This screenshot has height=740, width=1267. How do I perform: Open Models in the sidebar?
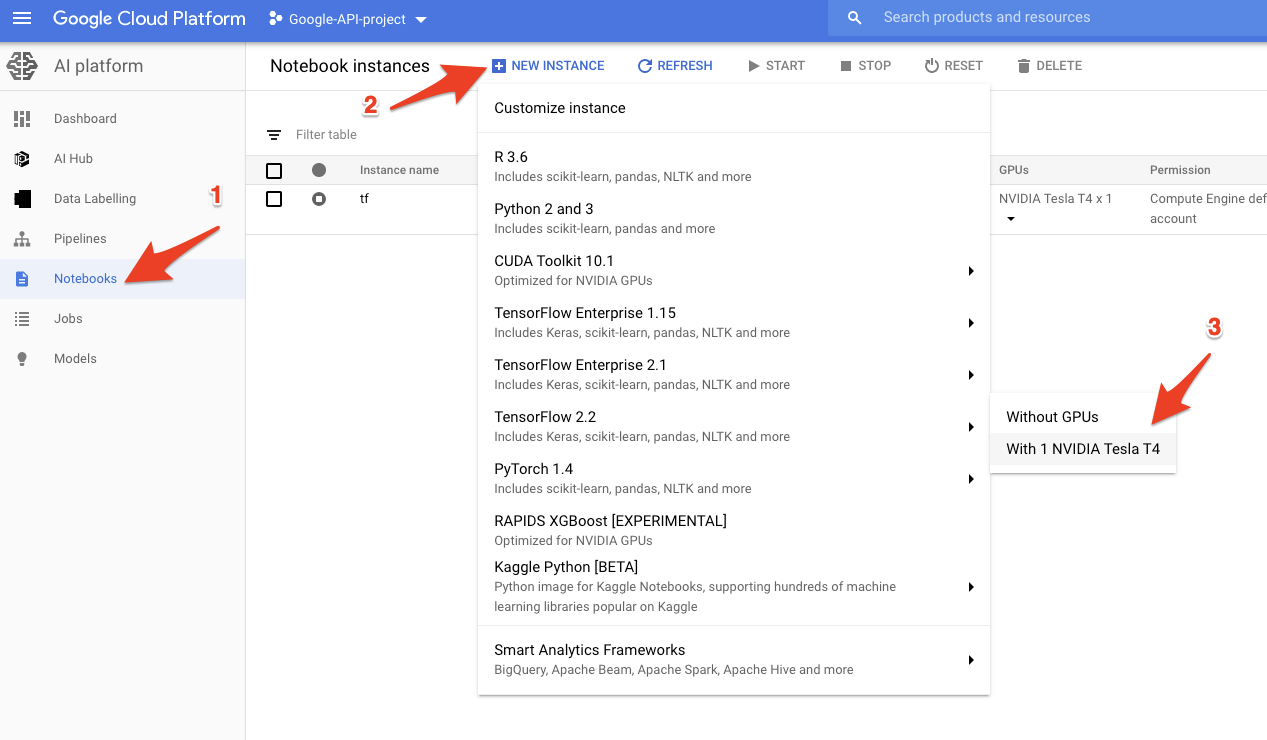pos(122,359)
